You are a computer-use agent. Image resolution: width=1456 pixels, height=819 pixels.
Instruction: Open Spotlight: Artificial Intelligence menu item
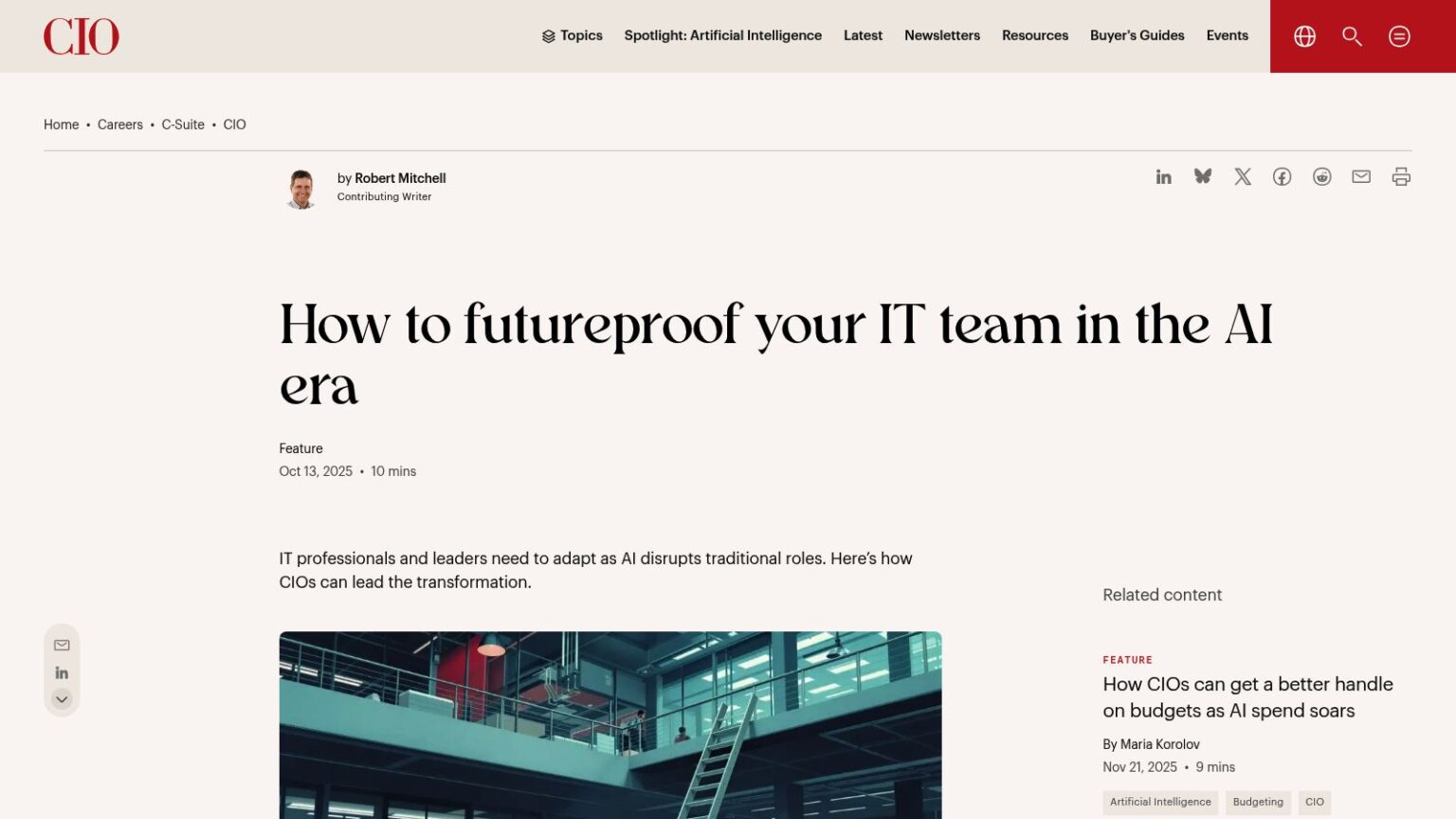(723, 36)
